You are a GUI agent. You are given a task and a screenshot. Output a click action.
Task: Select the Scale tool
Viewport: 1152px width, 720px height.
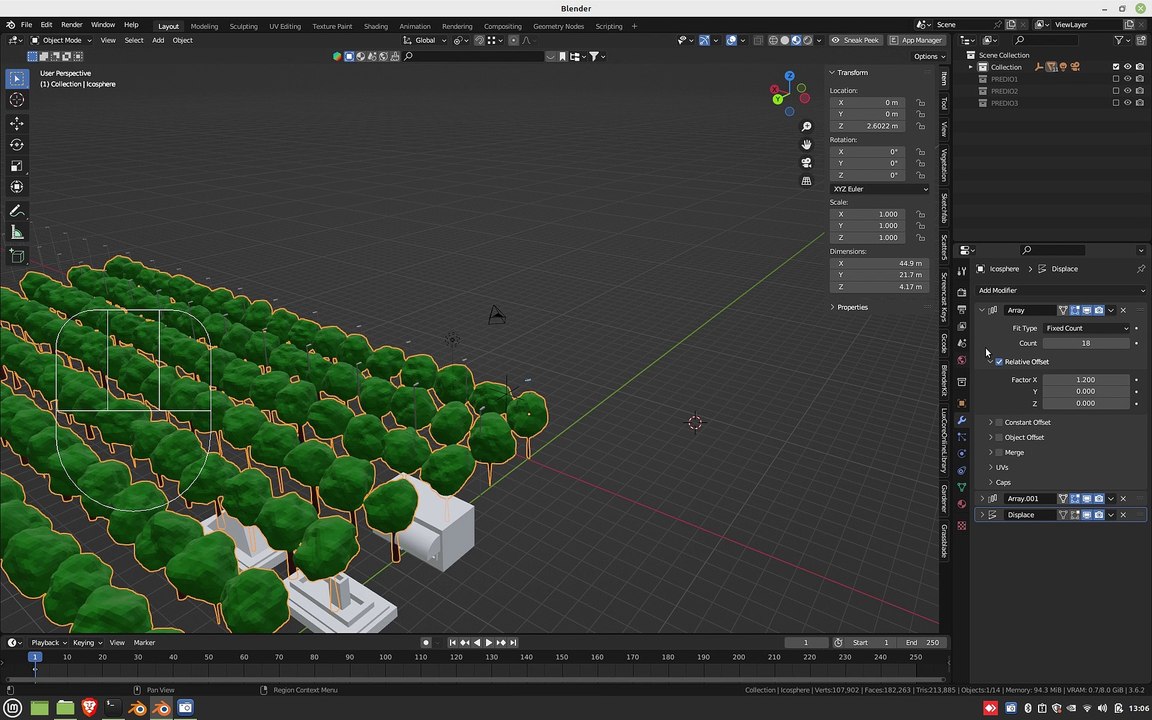(x=17, y=166)
